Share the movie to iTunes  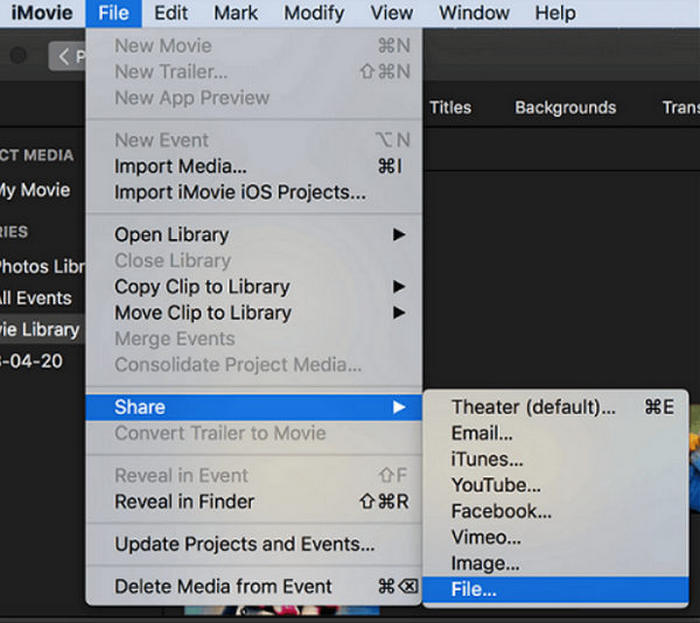point(555,459)
